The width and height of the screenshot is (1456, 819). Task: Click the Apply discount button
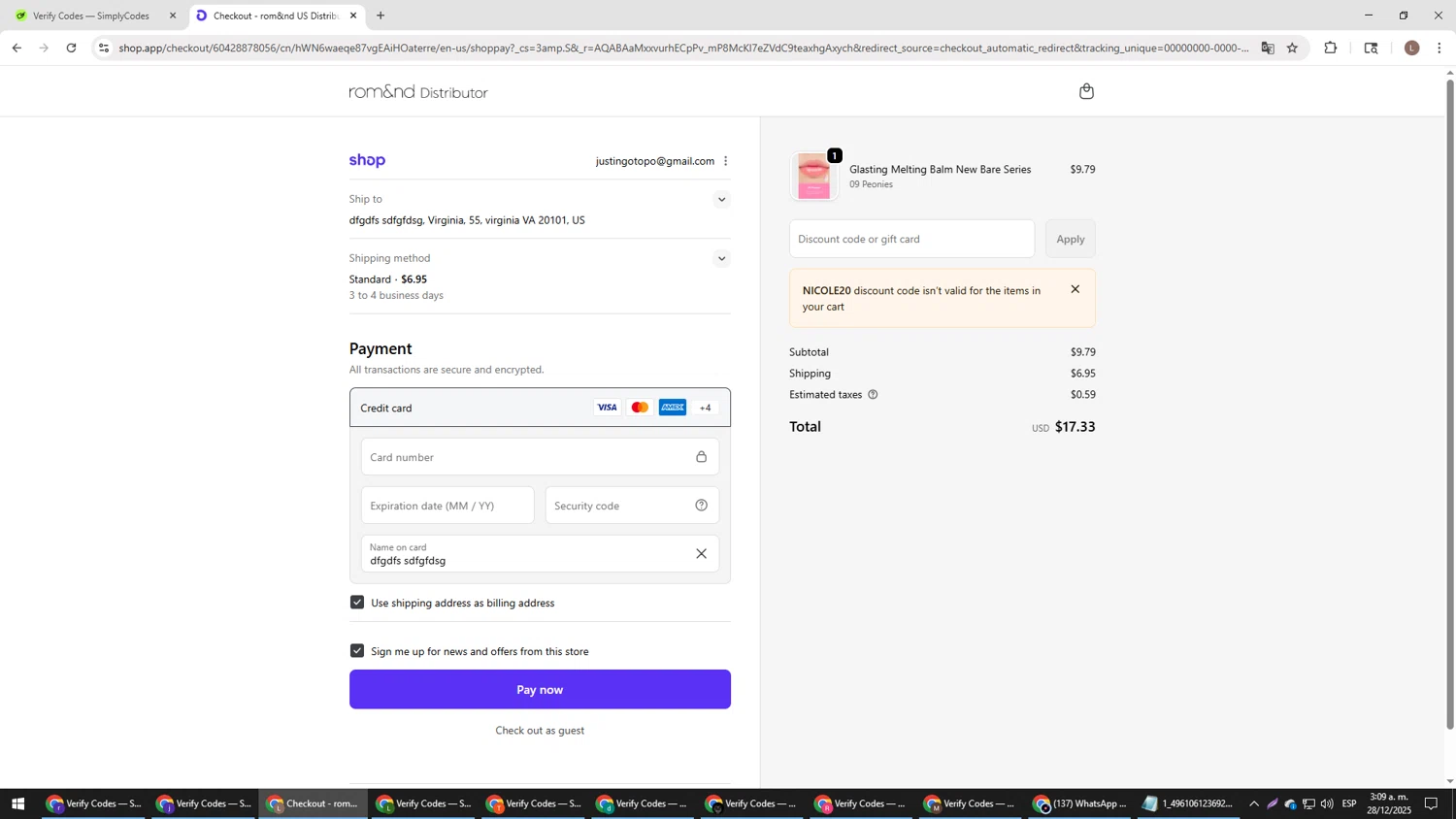coord(1070,239)
